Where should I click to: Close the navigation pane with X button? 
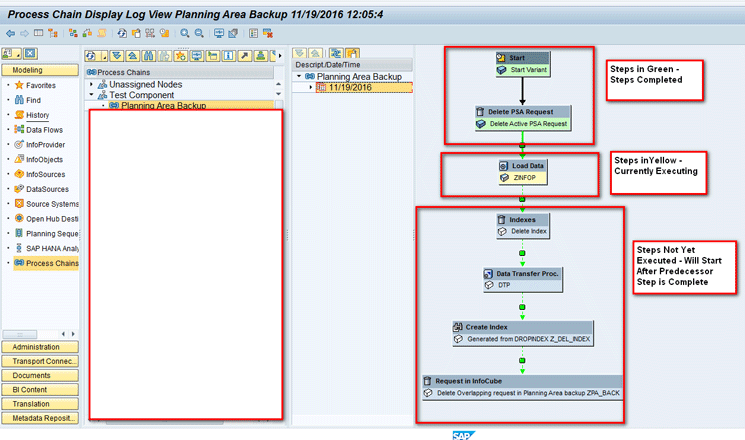30,54
